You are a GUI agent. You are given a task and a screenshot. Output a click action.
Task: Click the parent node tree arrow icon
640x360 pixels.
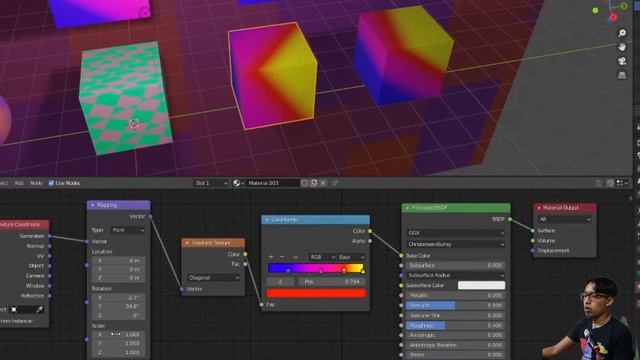[598, 183]
